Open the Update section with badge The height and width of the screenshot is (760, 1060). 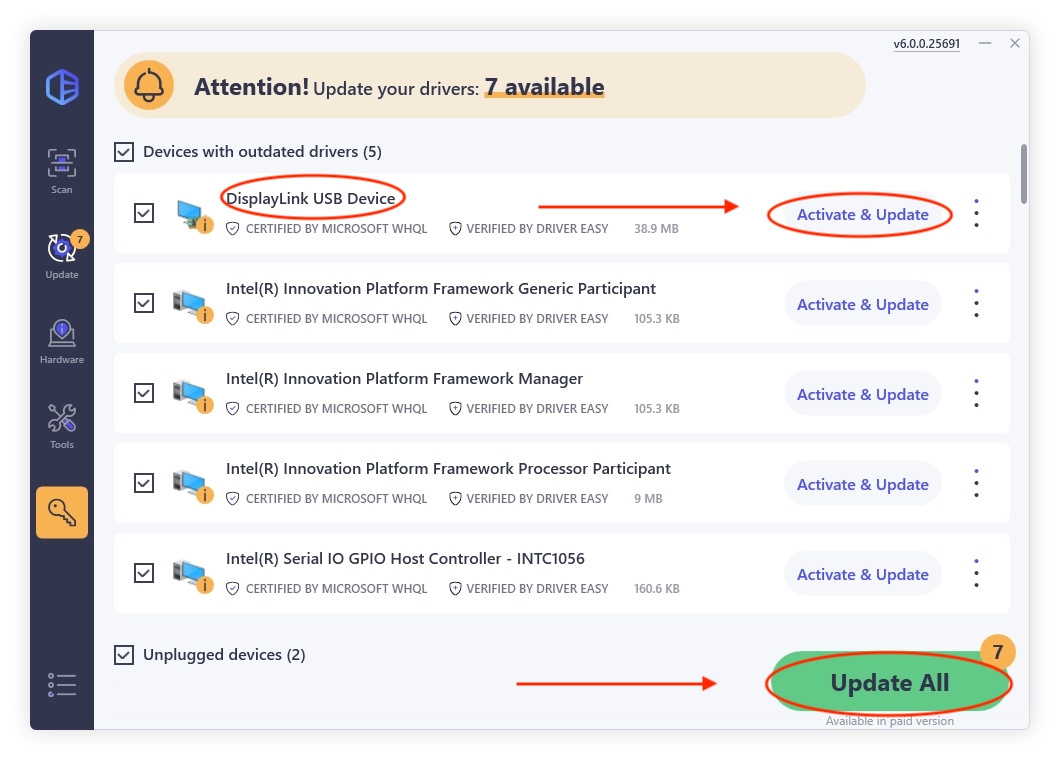tap(64, 255)
